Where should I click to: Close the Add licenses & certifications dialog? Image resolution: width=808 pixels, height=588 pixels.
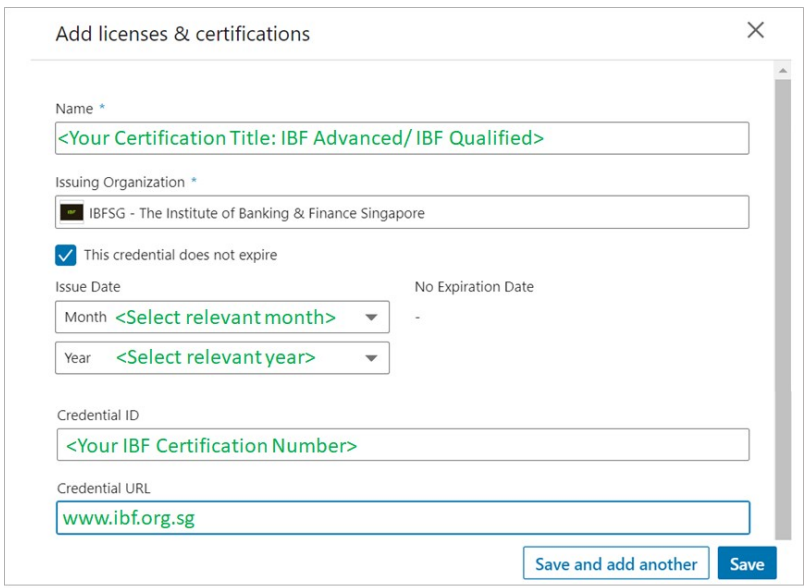[755, 30]
